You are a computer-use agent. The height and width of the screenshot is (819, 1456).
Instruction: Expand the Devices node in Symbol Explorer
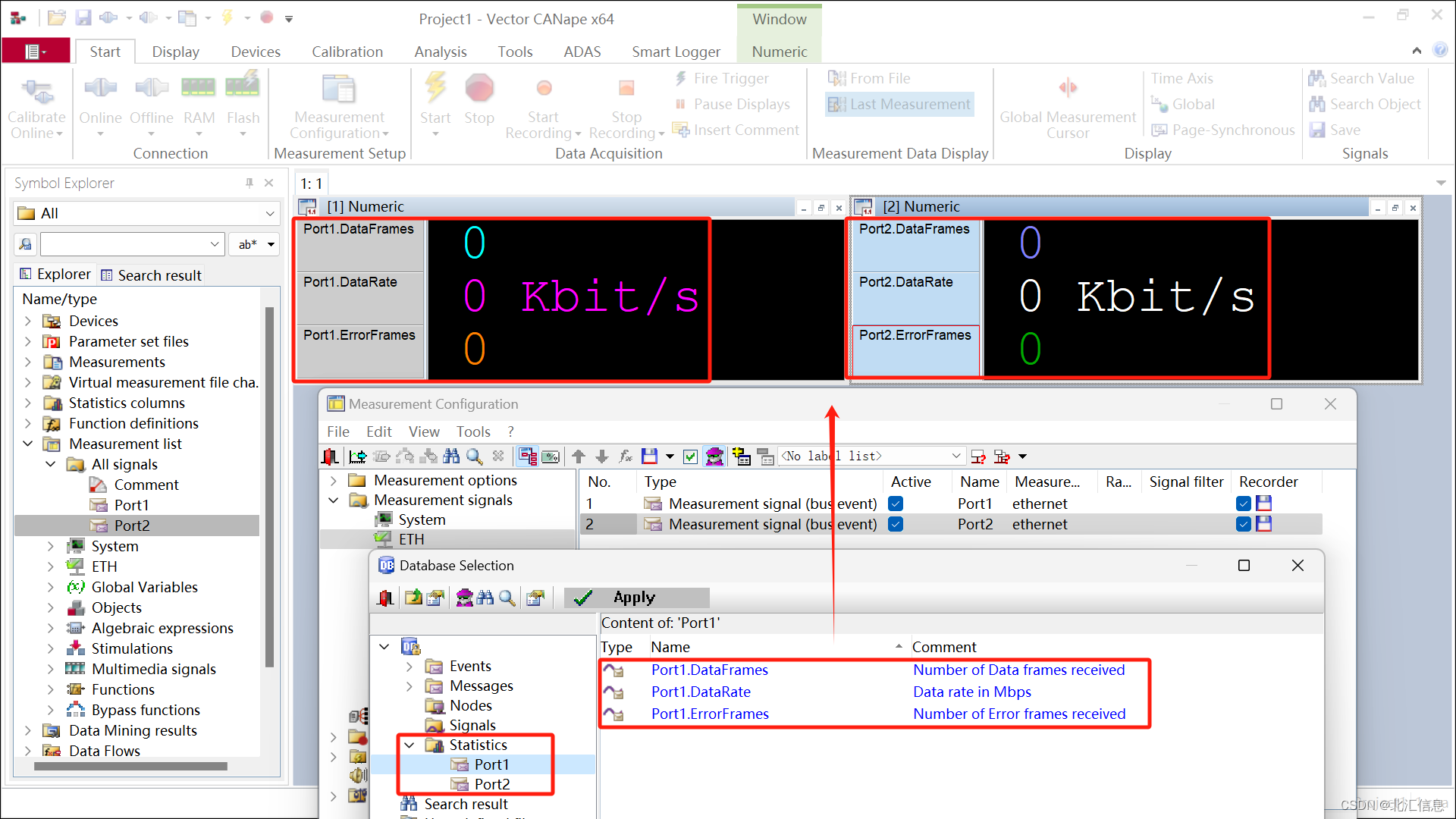(28, 321)
